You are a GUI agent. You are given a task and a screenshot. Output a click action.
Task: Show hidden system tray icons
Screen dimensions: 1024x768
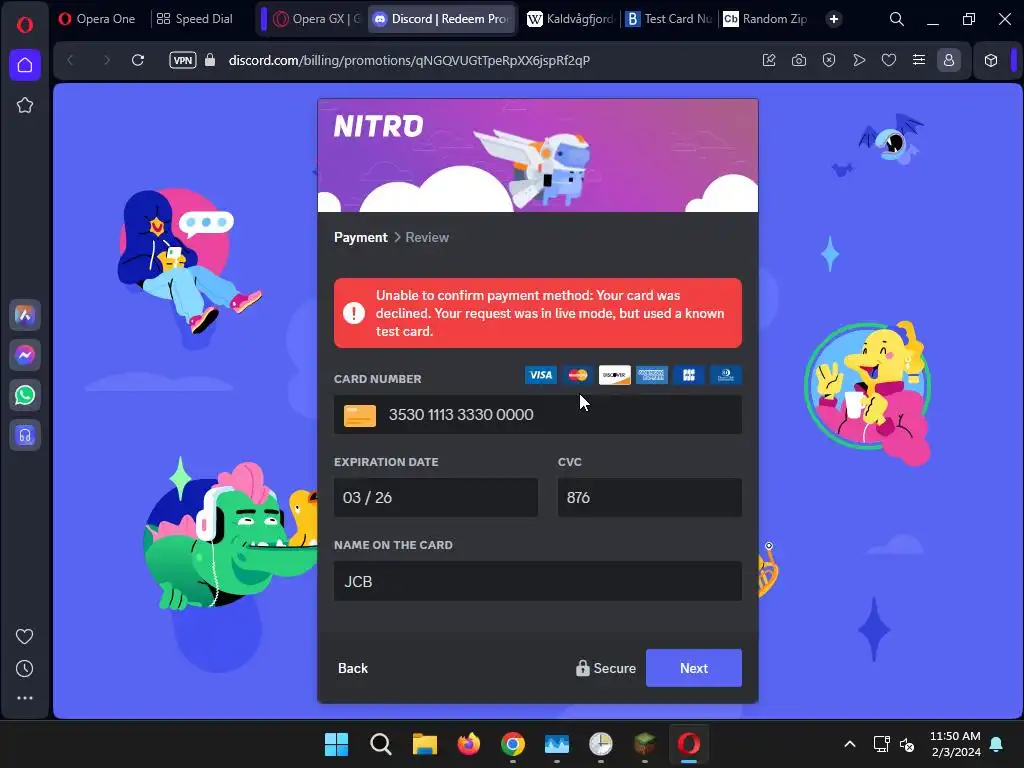850,744
